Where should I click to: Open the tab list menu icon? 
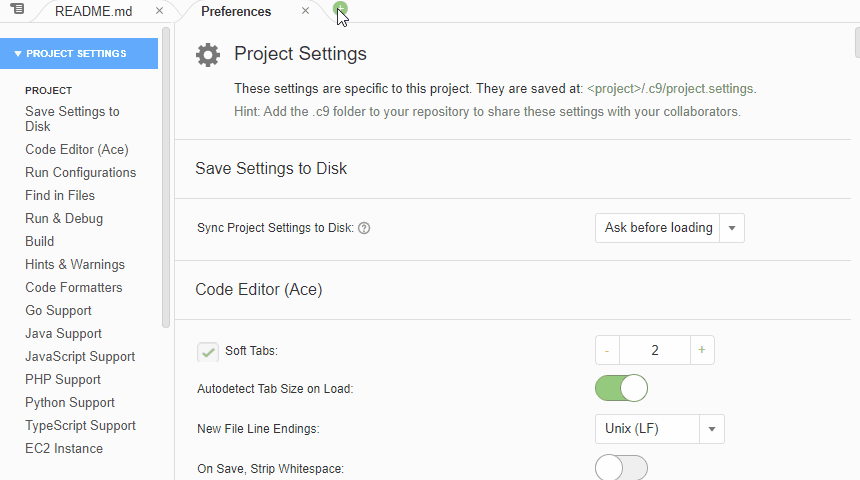click(18, 9)
